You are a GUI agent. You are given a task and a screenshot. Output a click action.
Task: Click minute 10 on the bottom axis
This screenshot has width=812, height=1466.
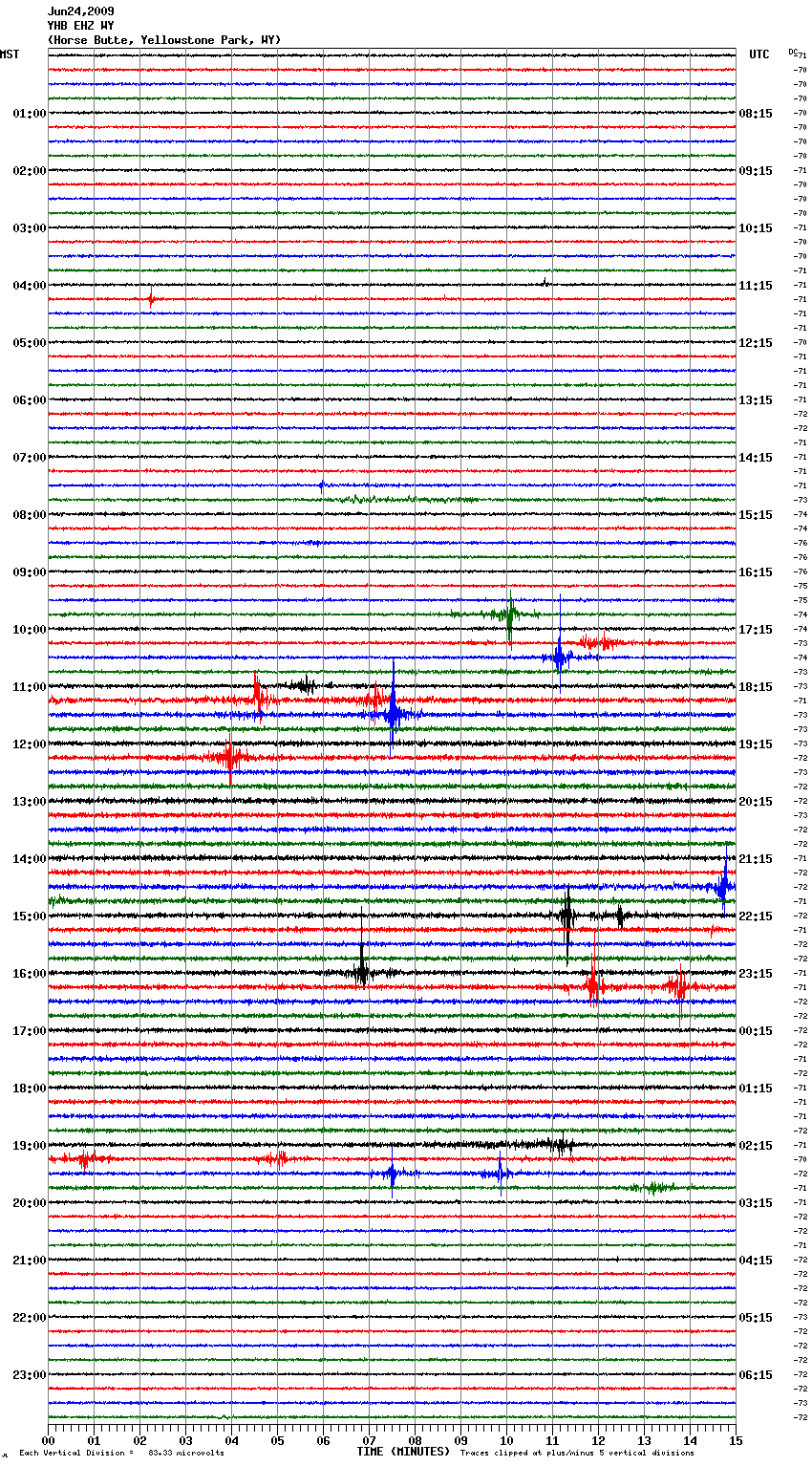point(506,1440)
